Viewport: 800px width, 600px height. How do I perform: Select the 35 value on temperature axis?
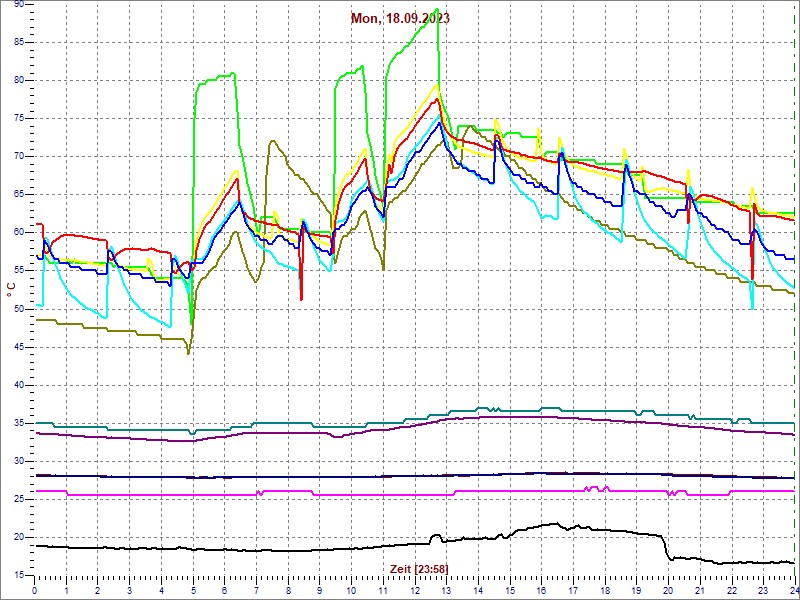[19, 423]
